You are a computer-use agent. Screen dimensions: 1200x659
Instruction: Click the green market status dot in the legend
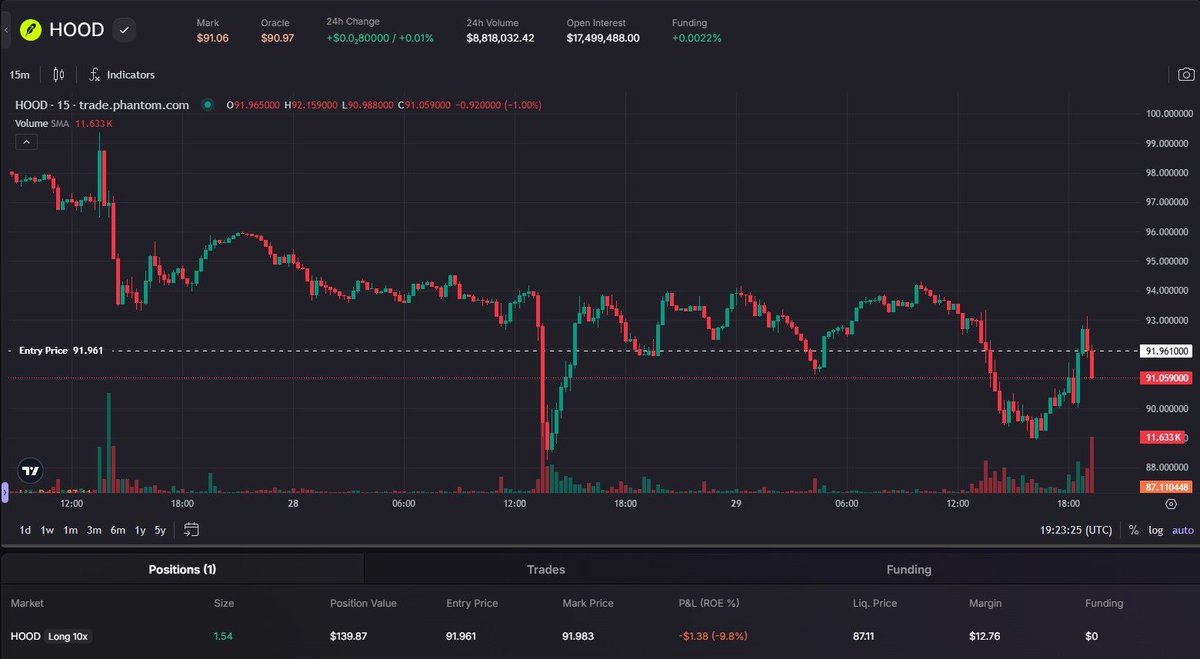coord(208,104)
